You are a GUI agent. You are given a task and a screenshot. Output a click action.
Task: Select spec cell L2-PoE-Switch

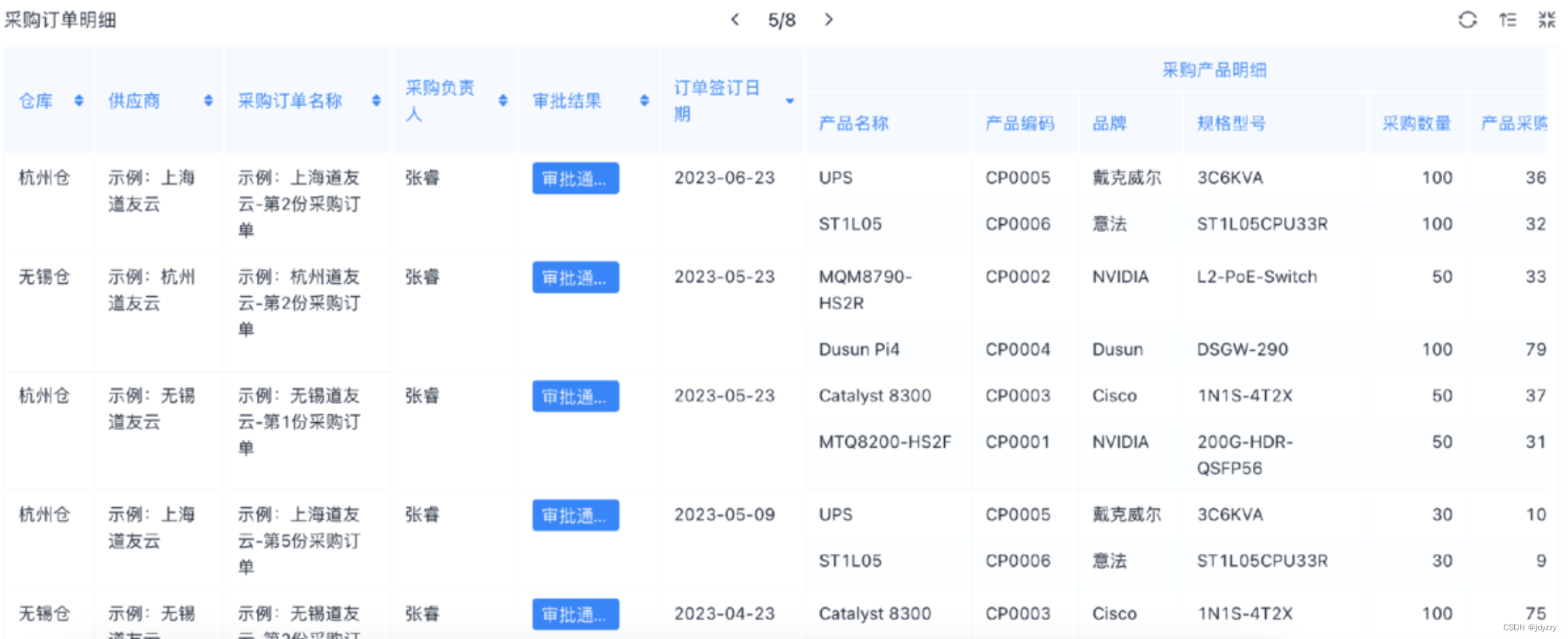1257,277
